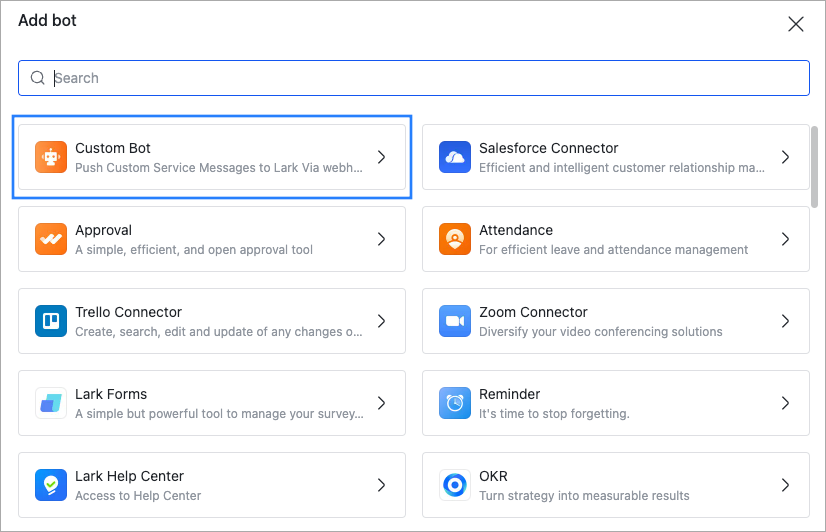This screenshot has width=826, height=532.
Task: Click the Custom Bot robot icon
Action: [51, 157]
